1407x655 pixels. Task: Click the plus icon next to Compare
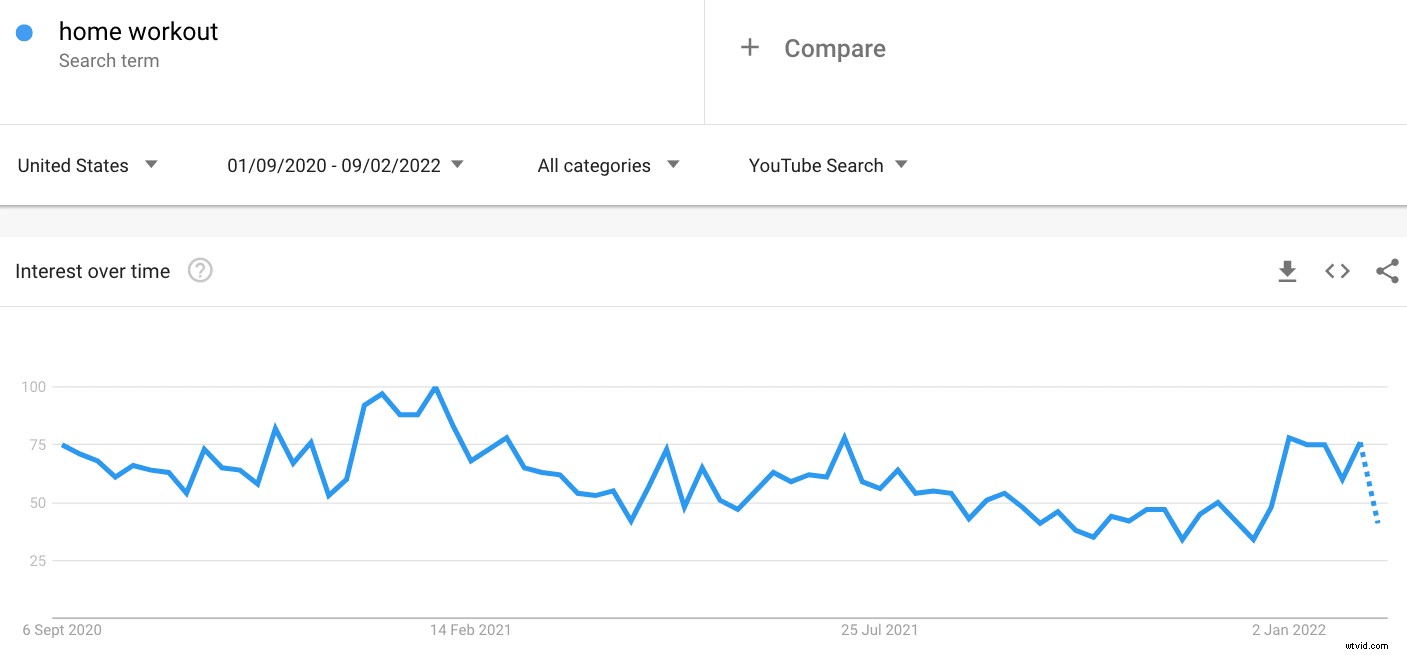tap(750, 47)
